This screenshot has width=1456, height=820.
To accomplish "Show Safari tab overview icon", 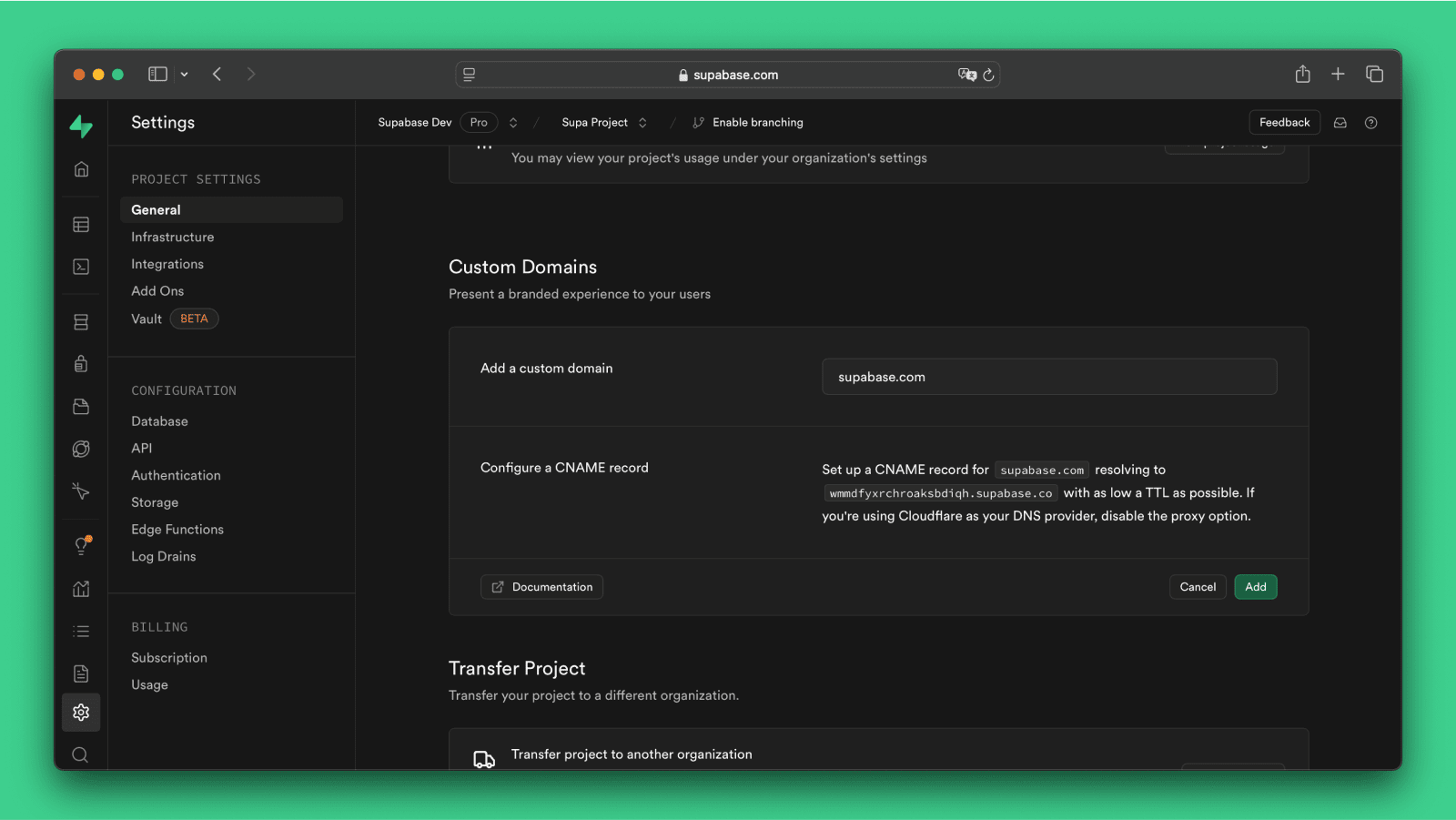I will pos(1374,75).
